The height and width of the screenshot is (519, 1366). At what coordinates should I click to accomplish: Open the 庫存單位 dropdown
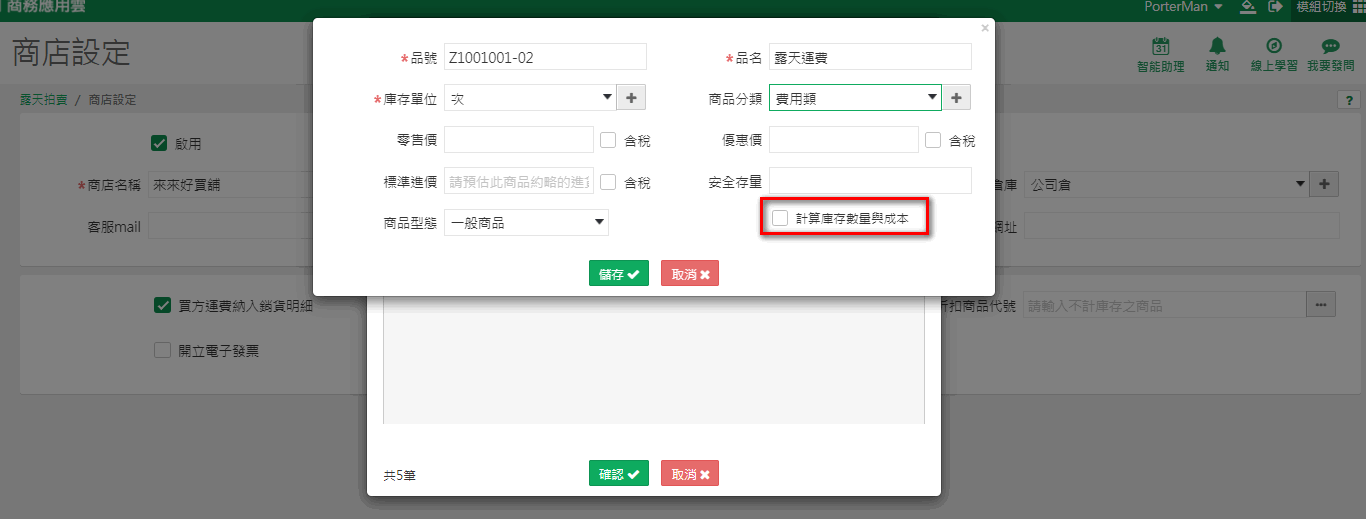pos(530,98)
